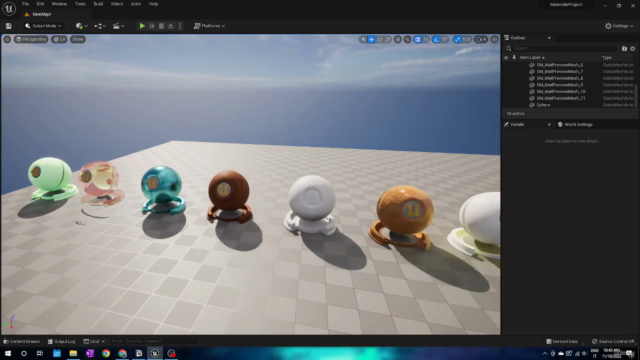Open the Output Log
Viewport: 640px width, 360px height.
[61, 341]
